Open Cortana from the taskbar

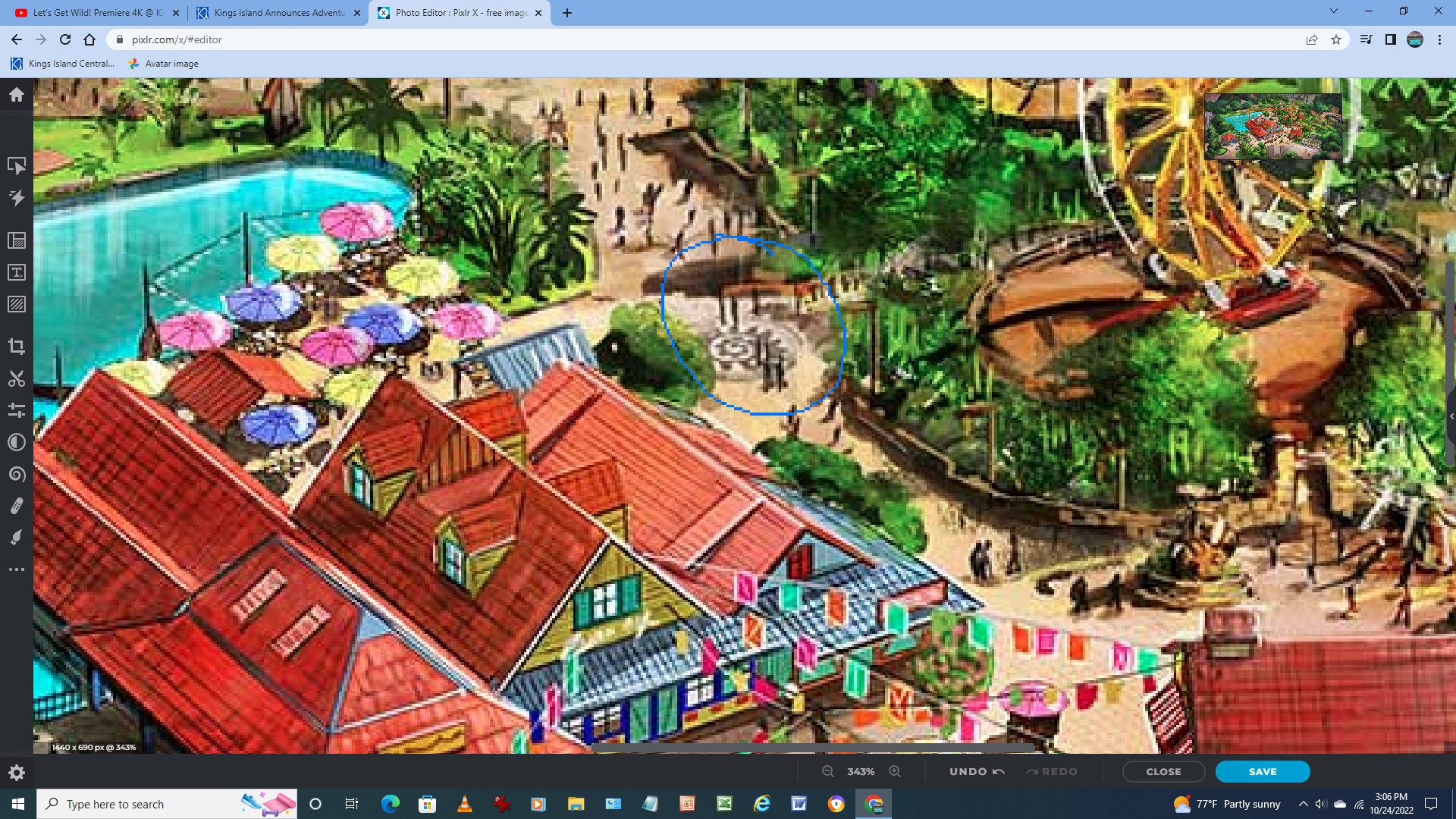click(x=315, y=804)
